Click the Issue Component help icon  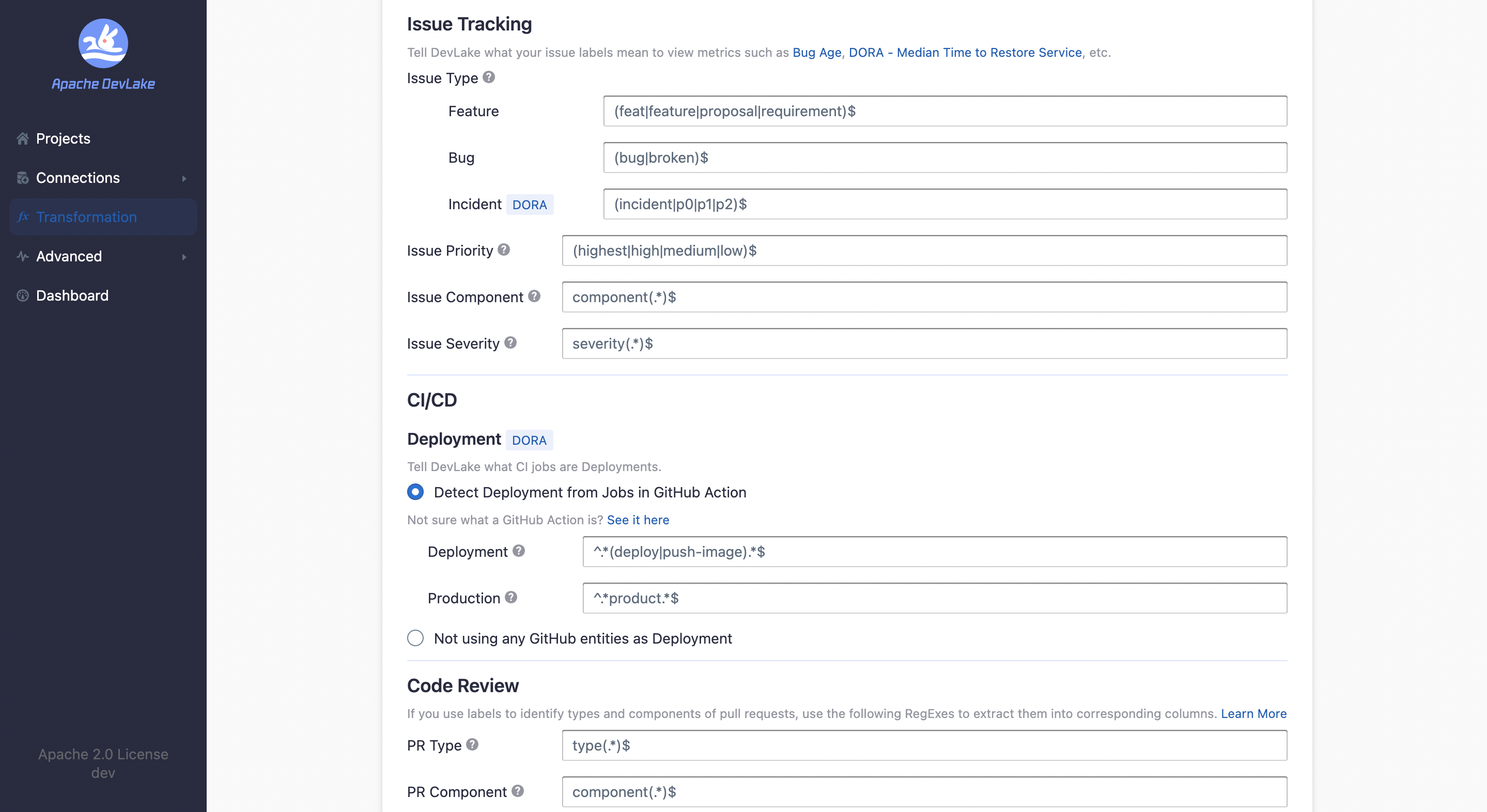click(x=534, y=296)
